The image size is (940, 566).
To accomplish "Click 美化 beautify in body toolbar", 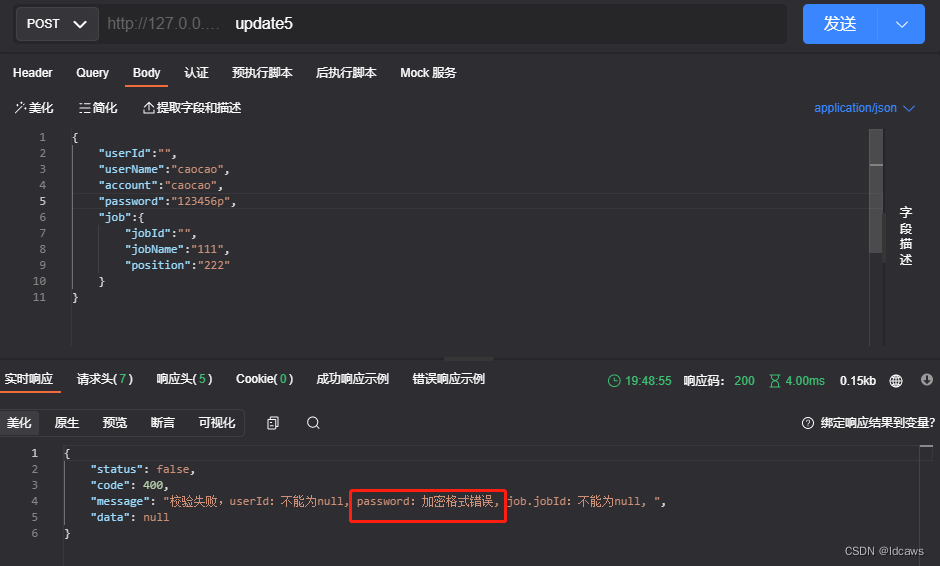I will pos(34,108).
